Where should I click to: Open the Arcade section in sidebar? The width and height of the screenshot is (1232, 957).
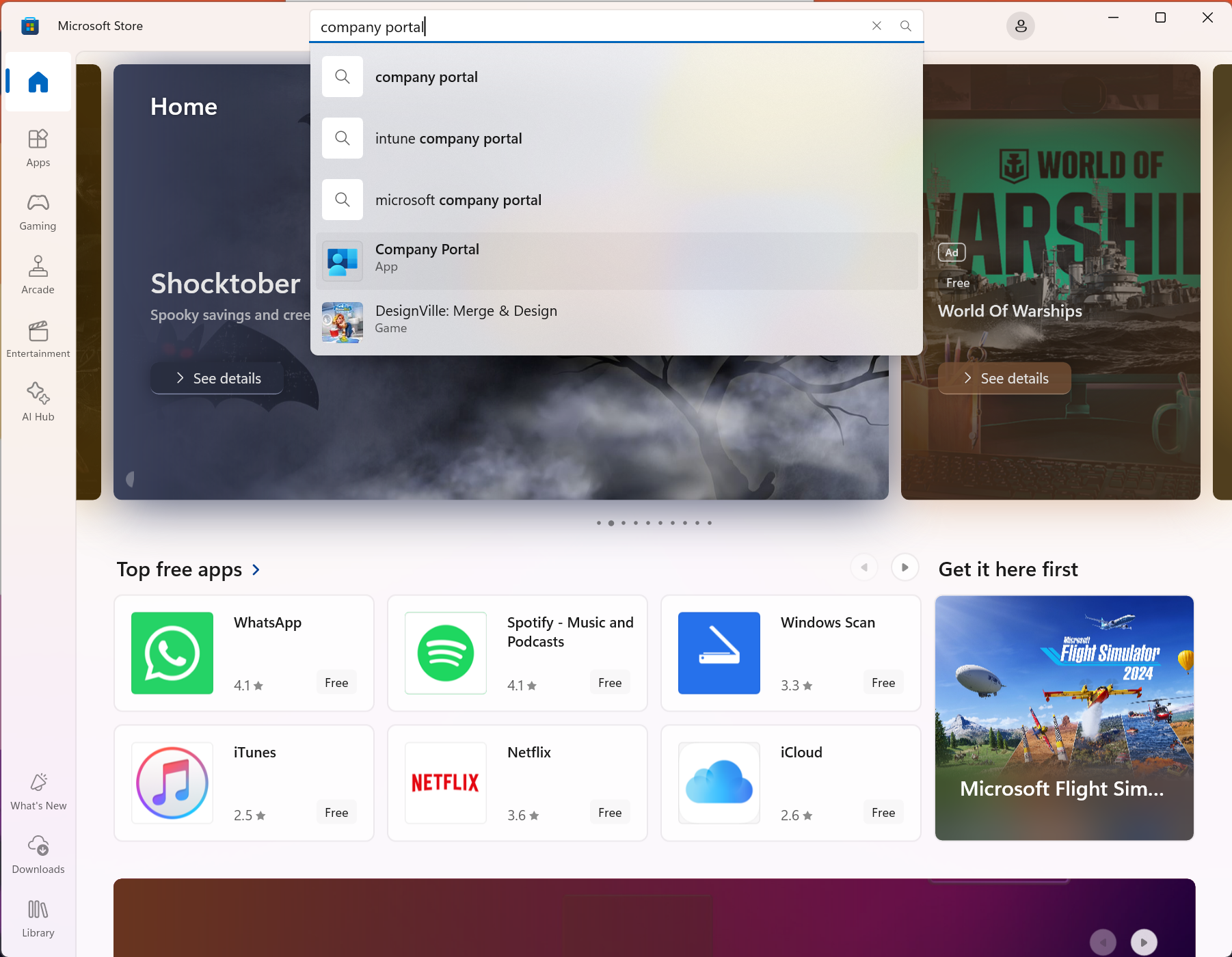[38, 275]
